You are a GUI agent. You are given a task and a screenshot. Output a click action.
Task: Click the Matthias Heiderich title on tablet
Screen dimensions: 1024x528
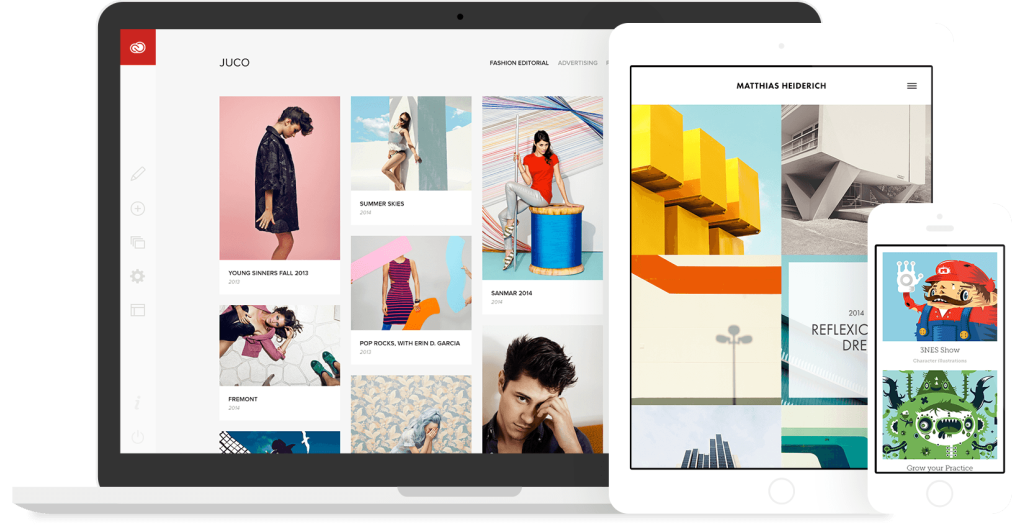781,86
